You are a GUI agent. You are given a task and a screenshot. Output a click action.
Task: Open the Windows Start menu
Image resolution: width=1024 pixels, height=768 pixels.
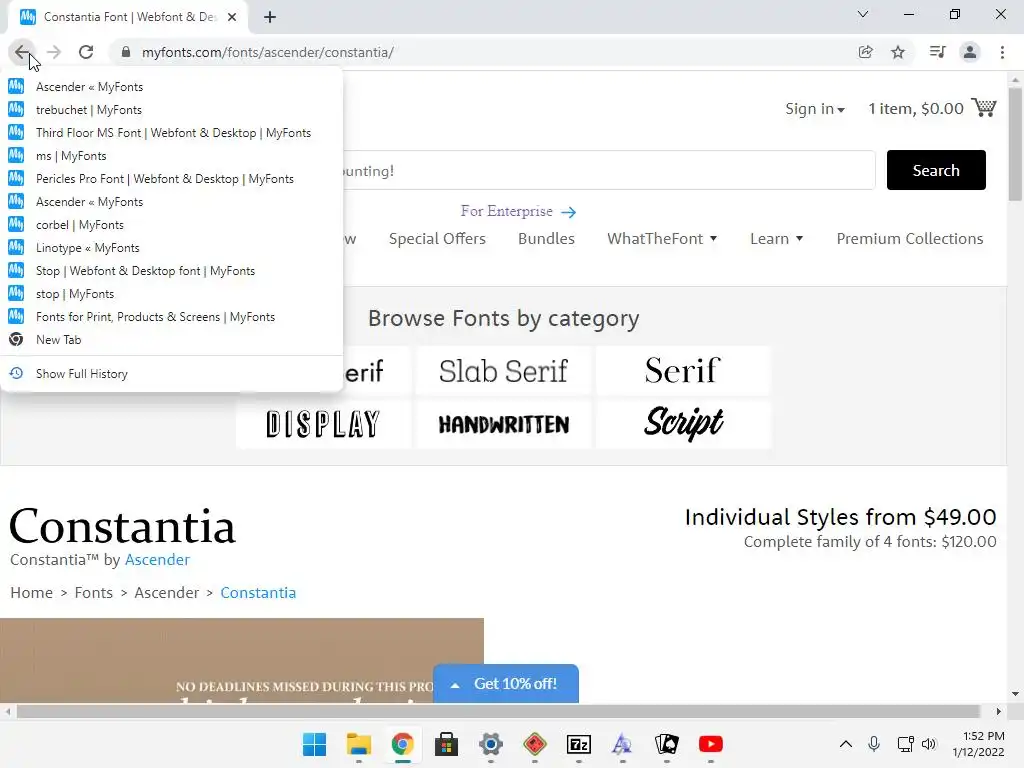pyautogui.click(x=314, y=744)
